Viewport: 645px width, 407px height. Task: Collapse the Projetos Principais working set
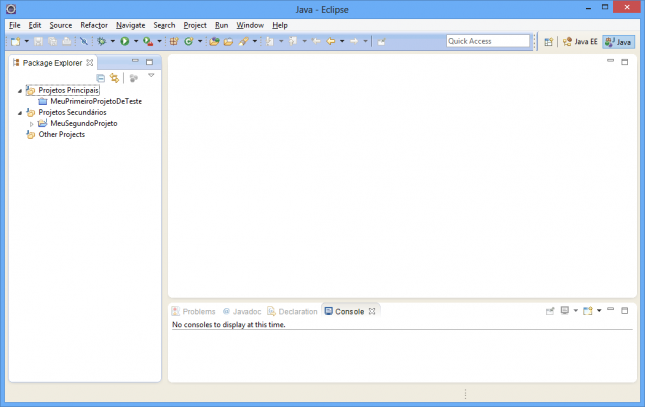(19, 91)
